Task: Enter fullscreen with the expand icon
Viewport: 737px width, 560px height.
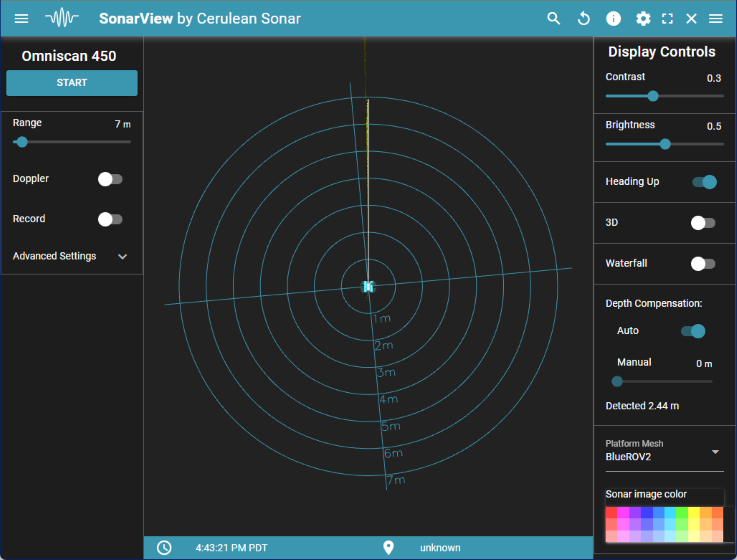Action: pos(667,19)
